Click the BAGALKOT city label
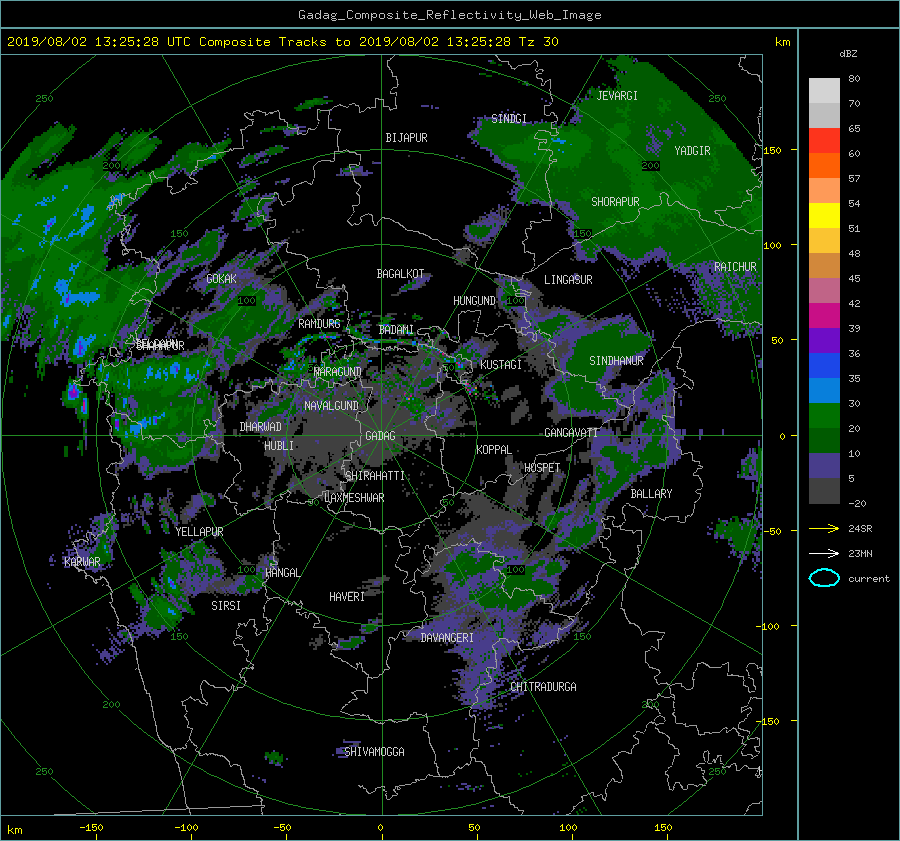Viewport: 900px width, 841px height. [400, 274]
